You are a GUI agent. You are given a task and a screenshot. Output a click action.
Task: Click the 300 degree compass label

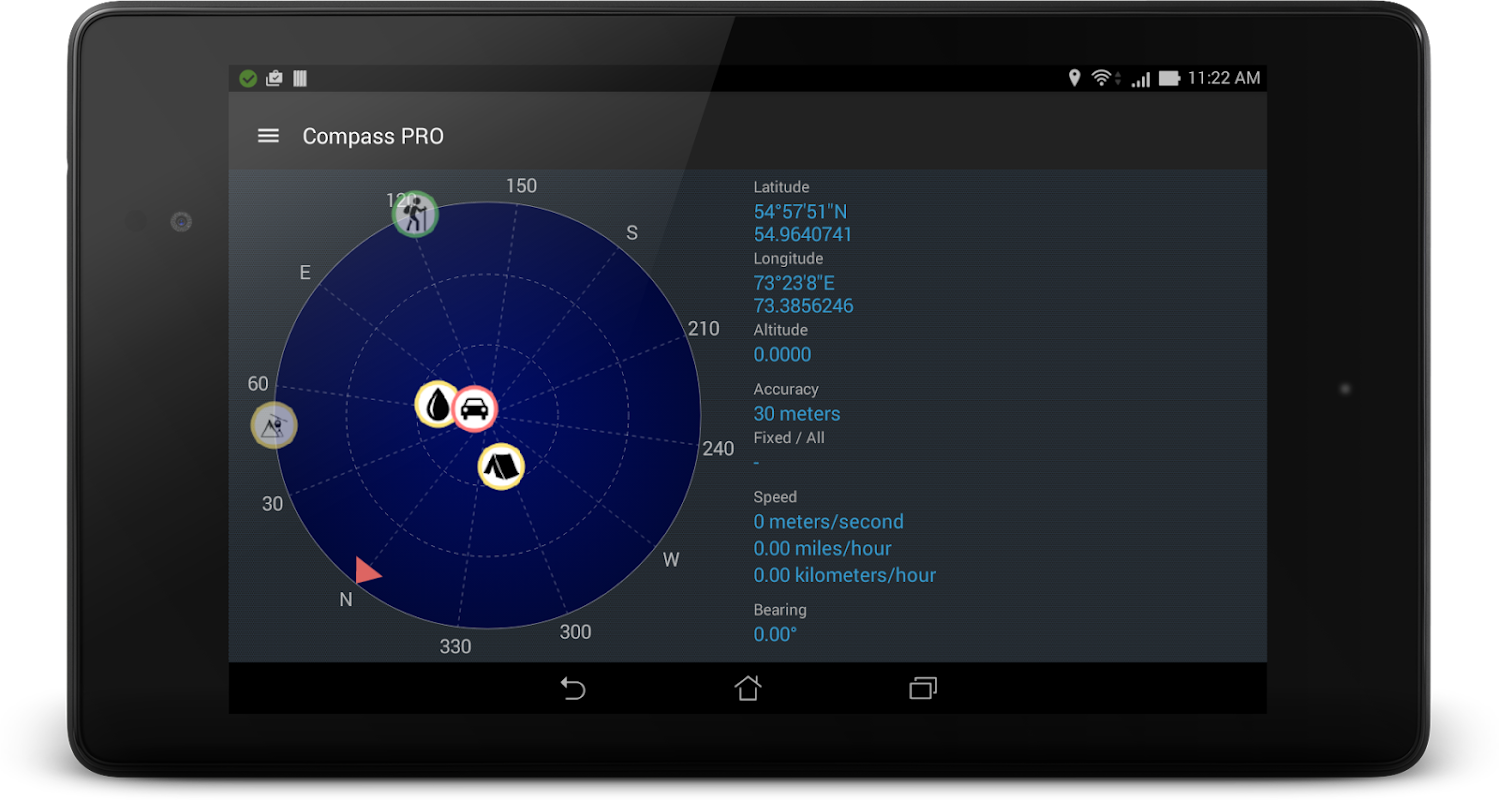point(575,632)
